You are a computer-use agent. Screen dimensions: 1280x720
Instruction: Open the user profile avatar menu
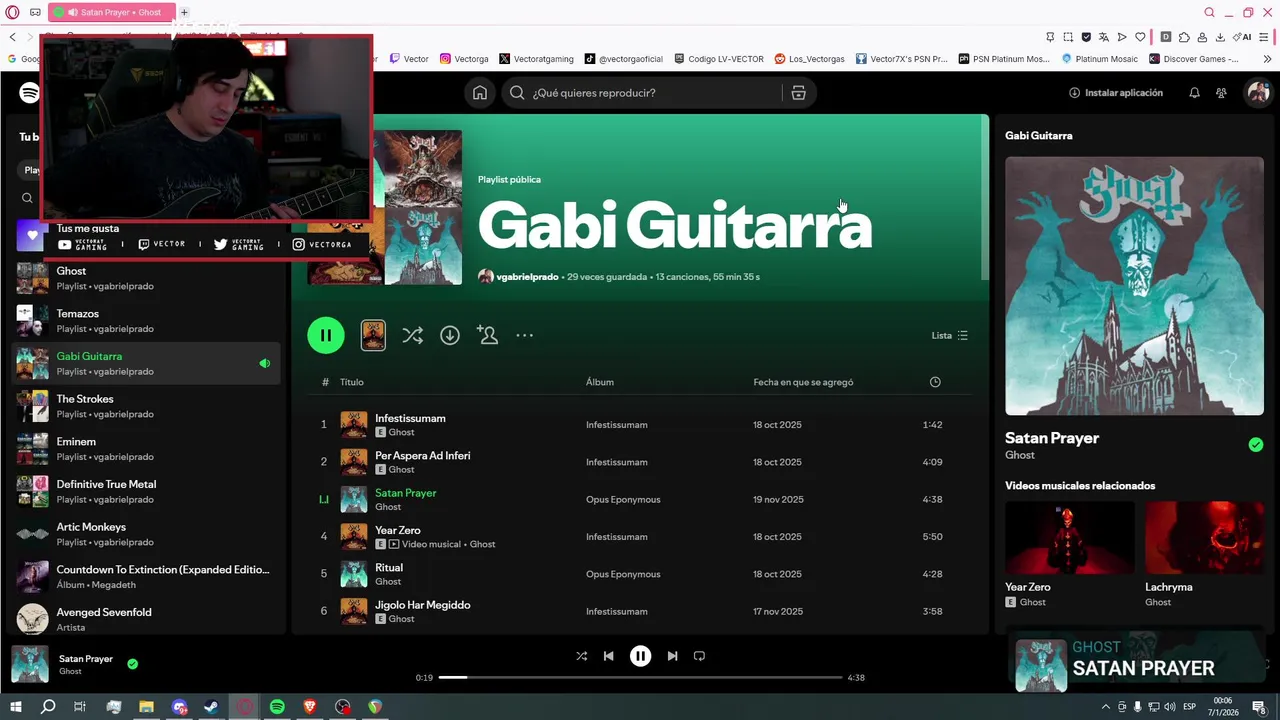click(x=1258, y=93)
